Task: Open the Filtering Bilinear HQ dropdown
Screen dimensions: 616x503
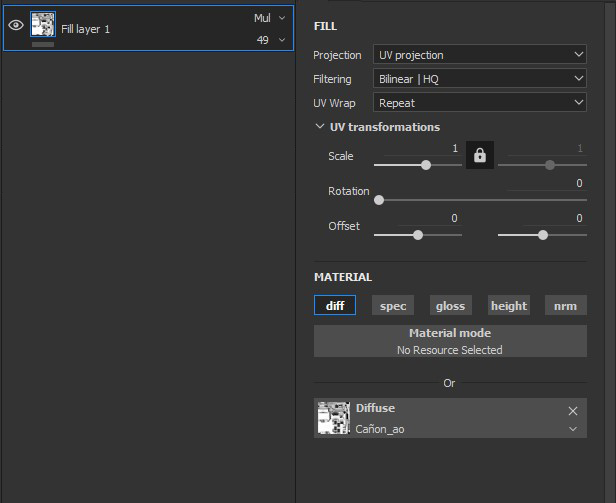Action: [480, 78]
